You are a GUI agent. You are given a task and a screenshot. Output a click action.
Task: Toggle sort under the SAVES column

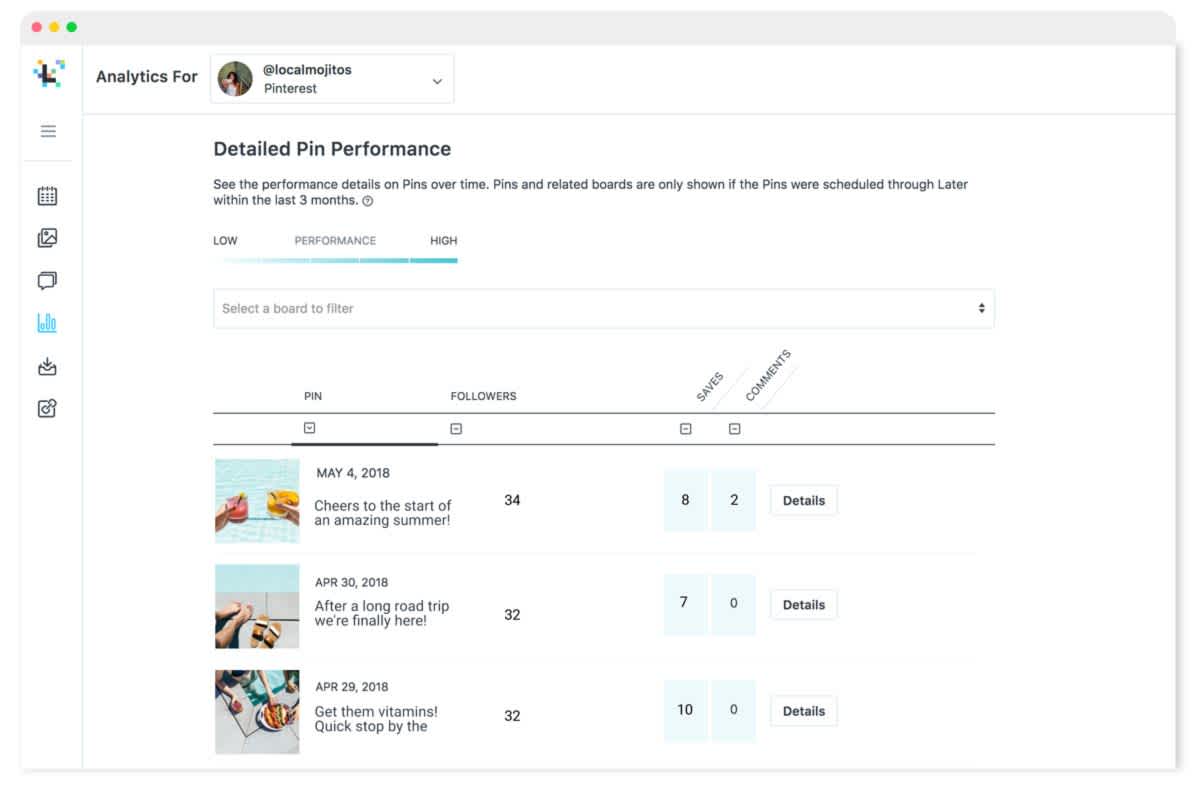[x=685, y=429]
